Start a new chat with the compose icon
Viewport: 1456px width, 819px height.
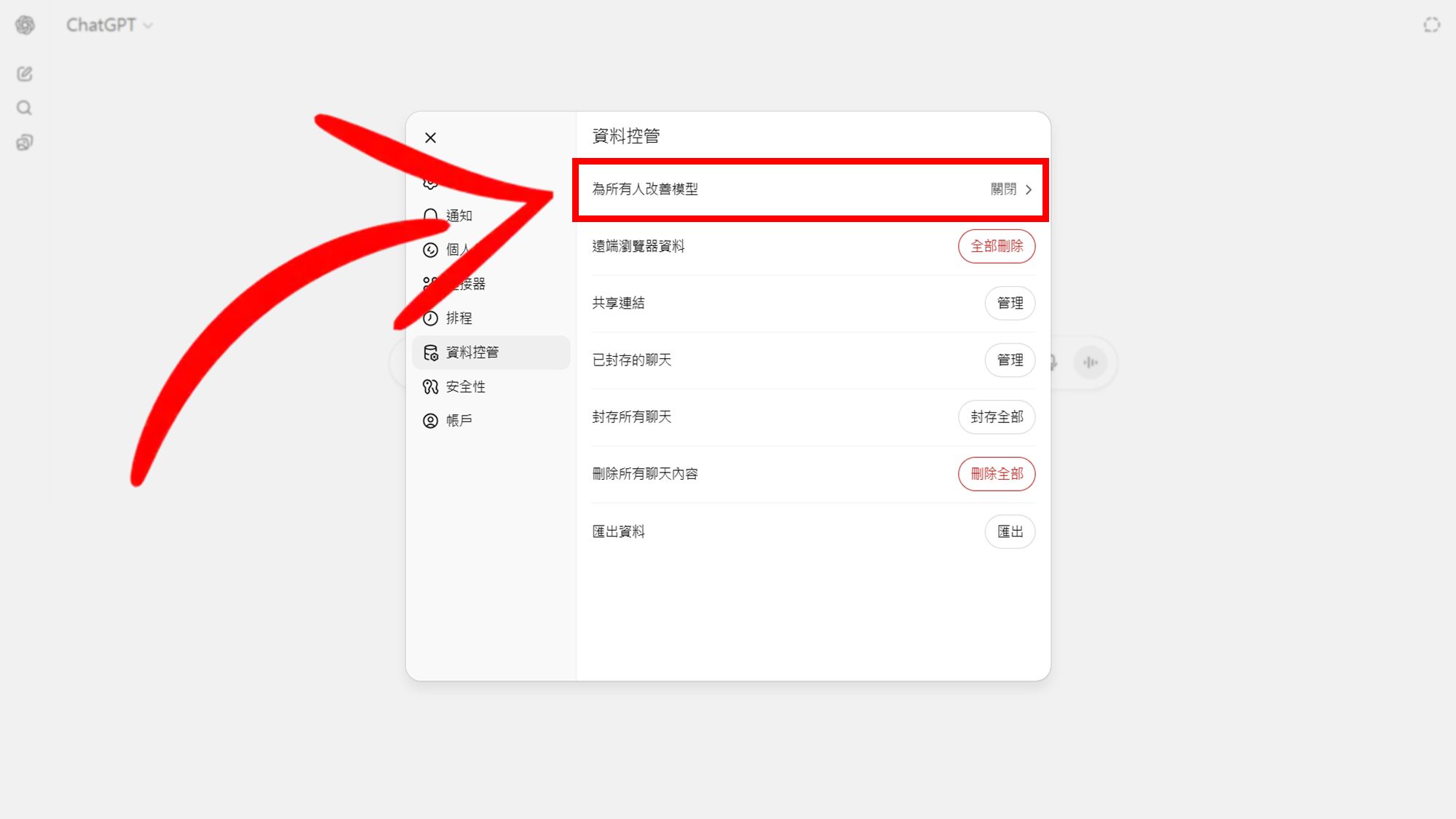click(25, 74)
